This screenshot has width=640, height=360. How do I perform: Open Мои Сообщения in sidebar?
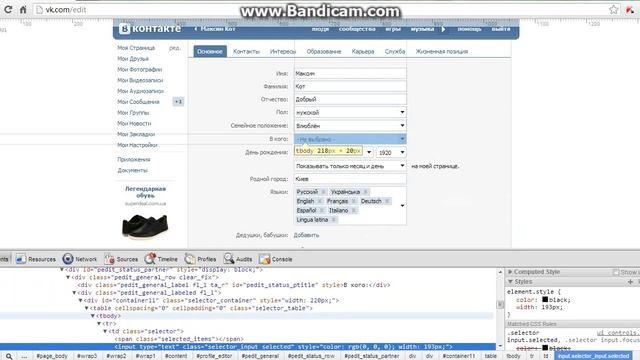[138, 102]
